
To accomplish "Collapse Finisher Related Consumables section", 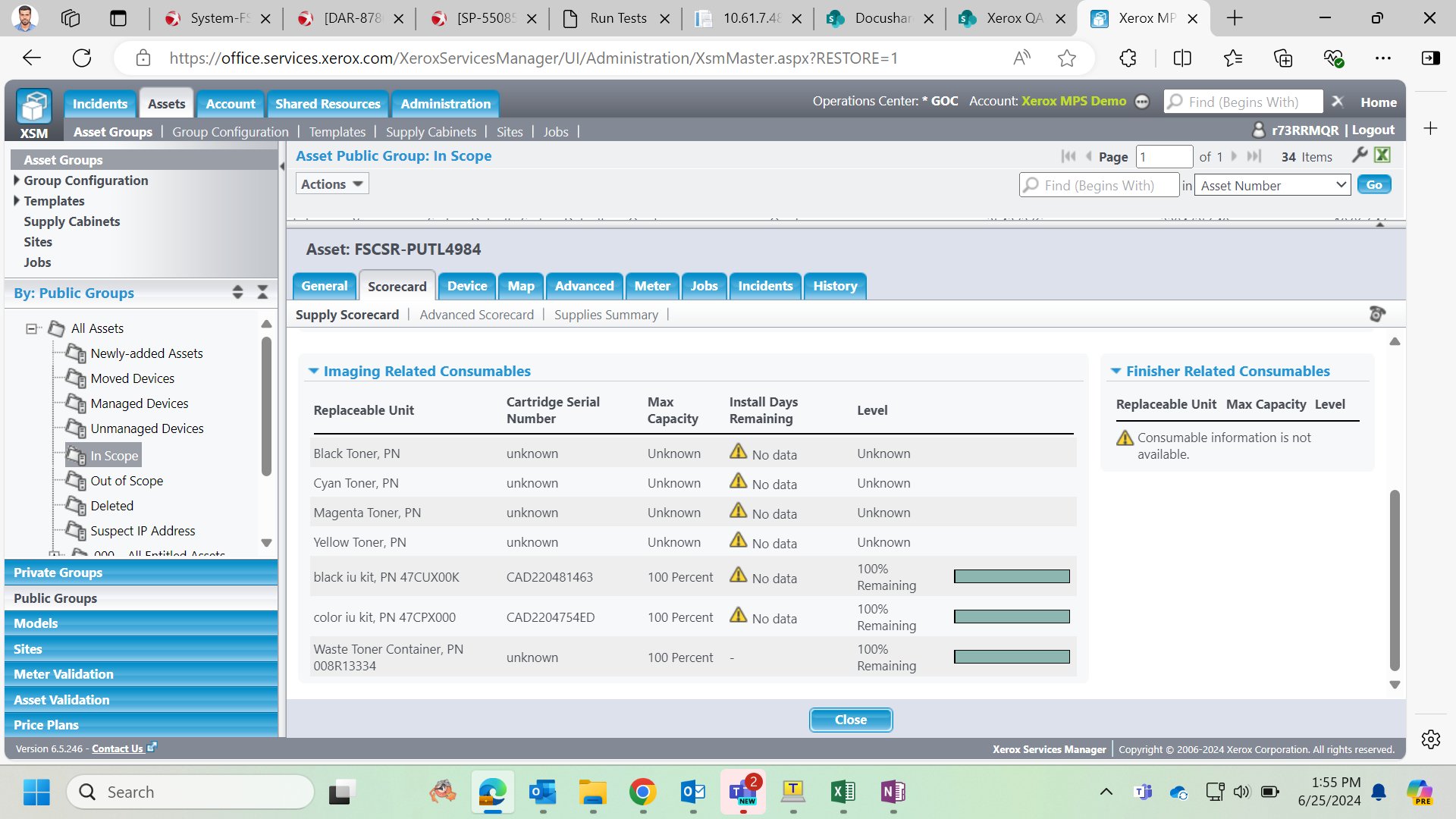I will point(1116,371).
